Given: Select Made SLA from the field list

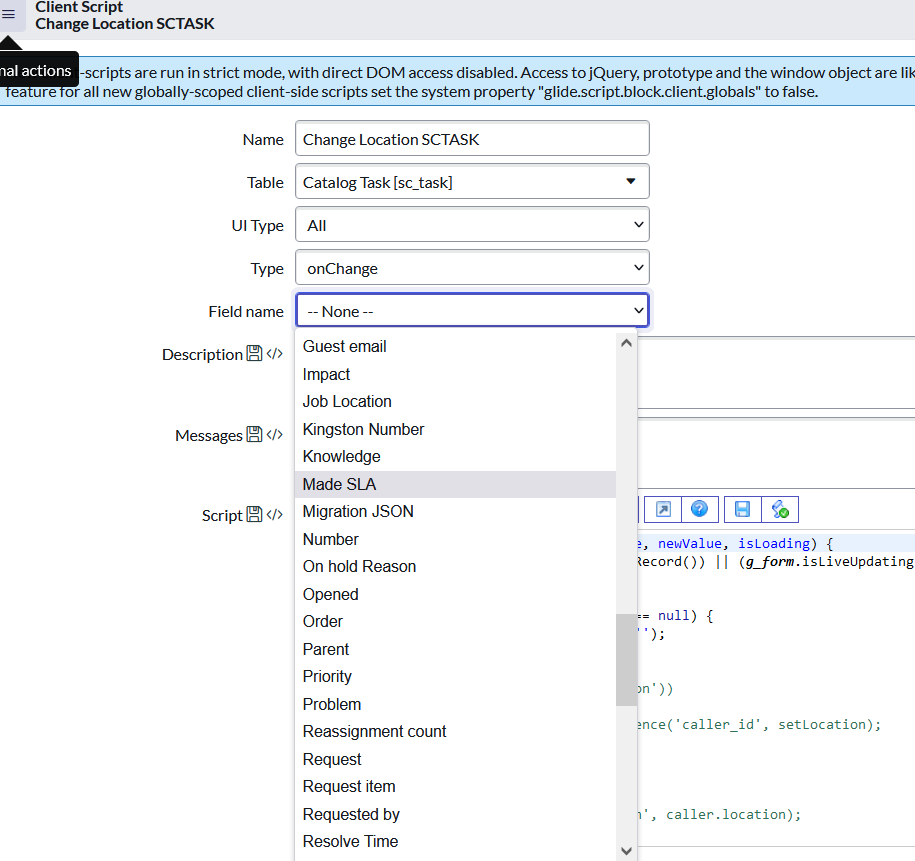Looking at the screenshot, I should (455, 484).
